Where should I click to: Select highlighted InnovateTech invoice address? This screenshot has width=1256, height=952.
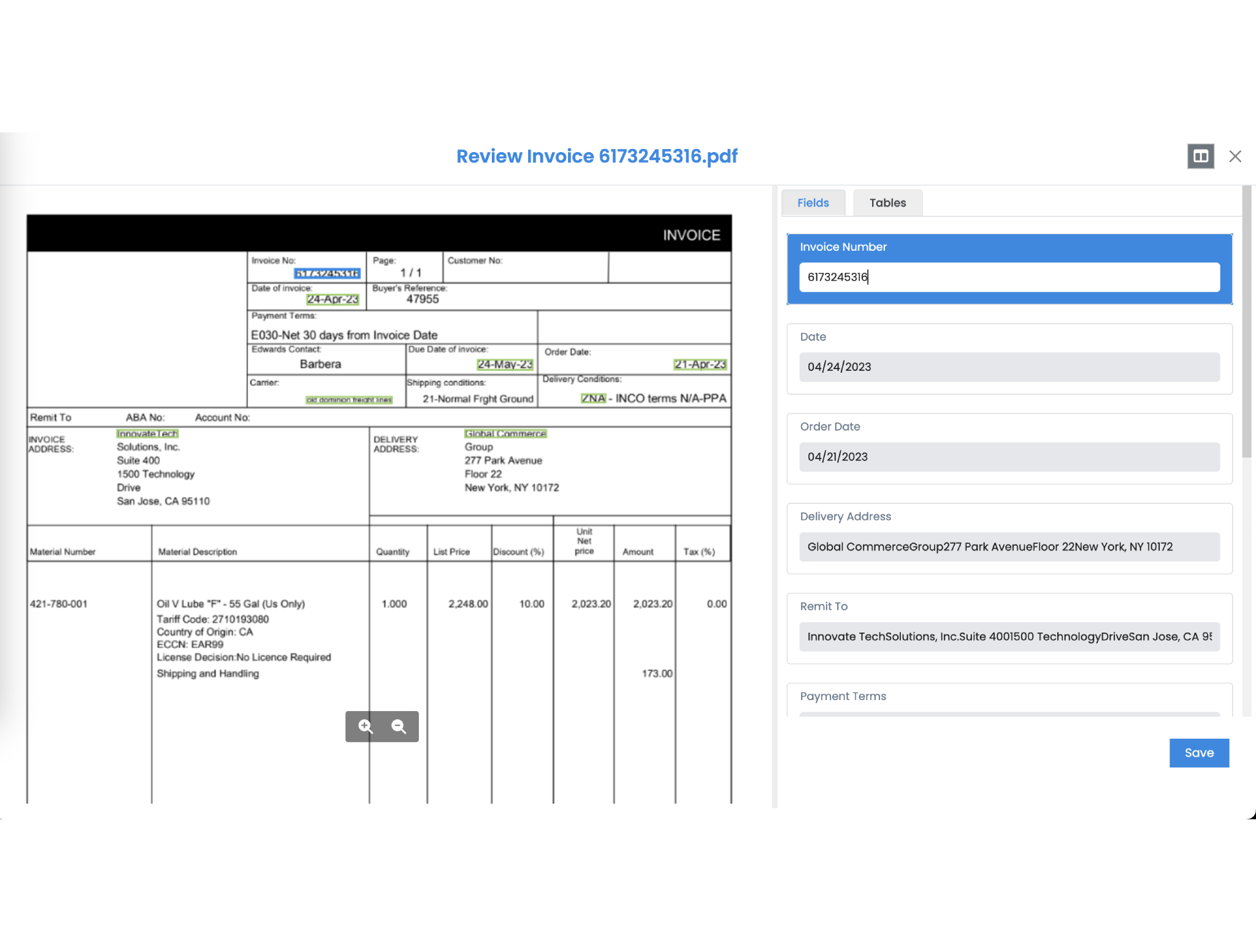point(147,433)
